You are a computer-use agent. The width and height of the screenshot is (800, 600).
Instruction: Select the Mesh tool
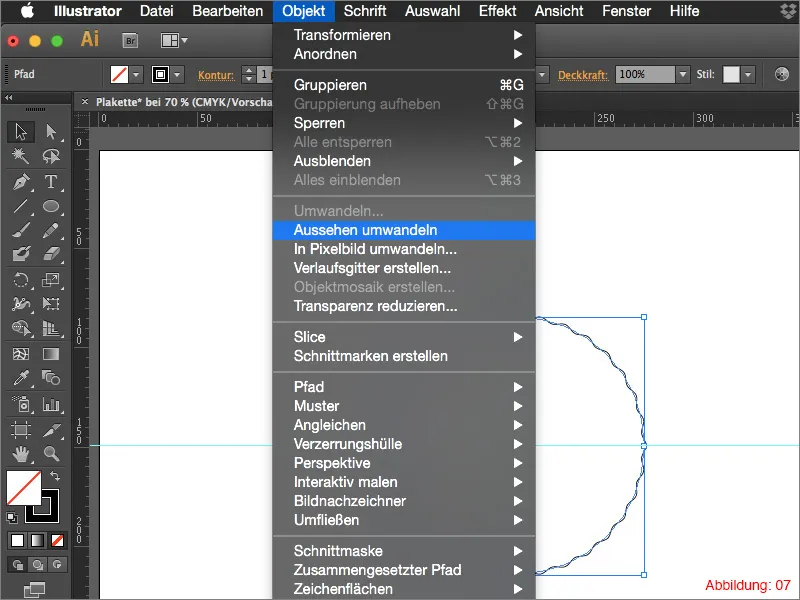[21, 354]
